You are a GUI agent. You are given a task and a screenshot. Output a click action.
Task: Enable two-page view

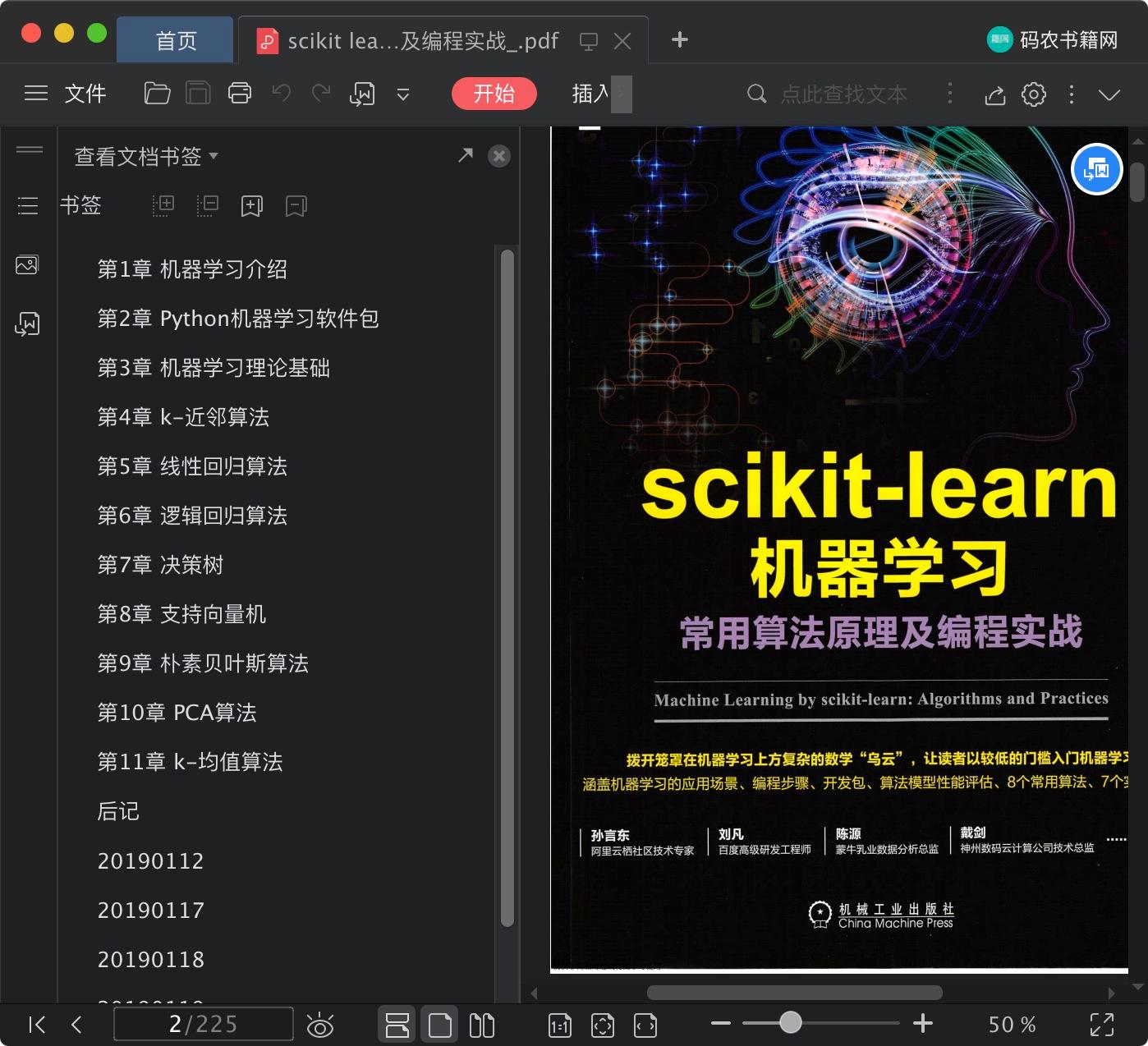(482, 1025)
